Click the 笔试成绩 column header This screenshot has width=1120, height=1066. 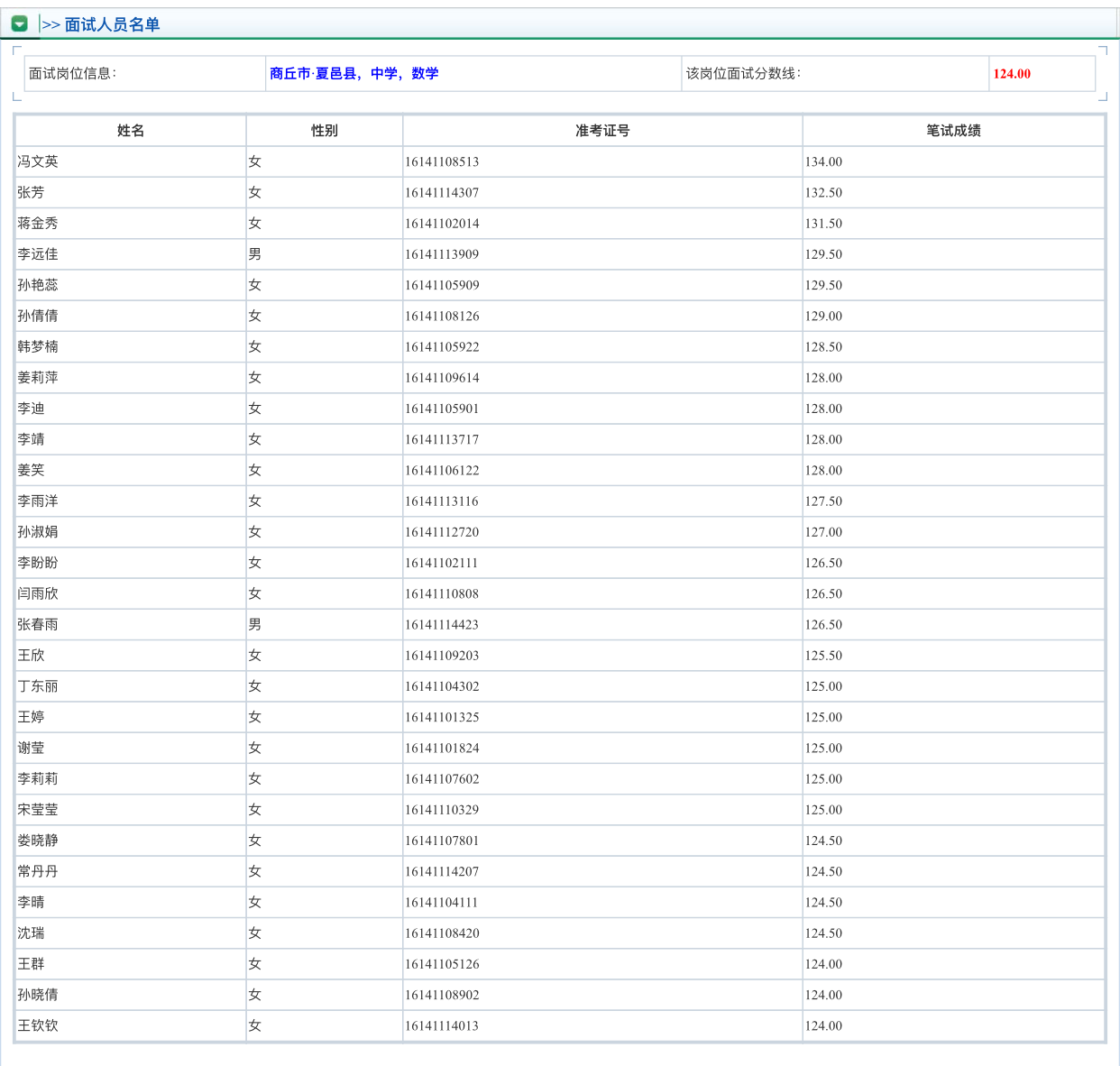953,131
